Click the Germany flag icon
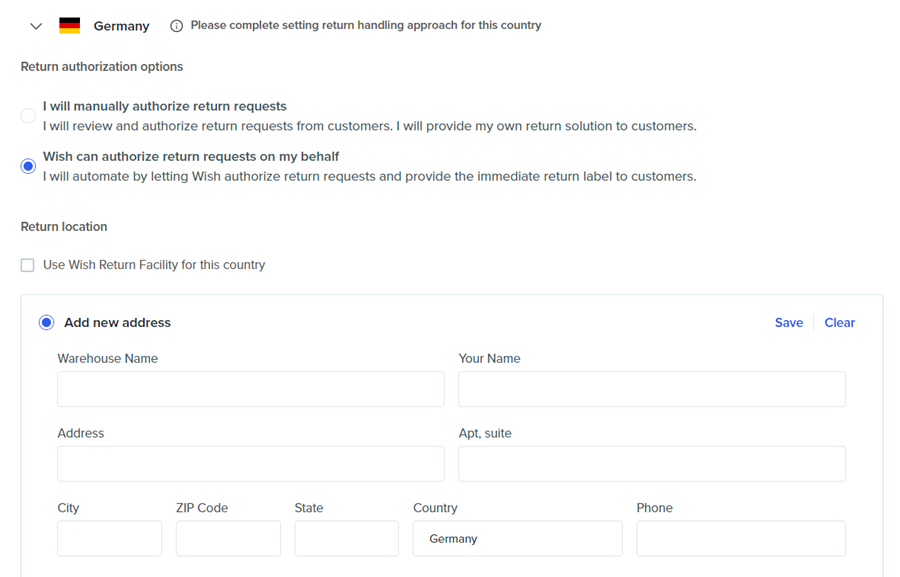900x577 pixels. (x=69, y=26)
